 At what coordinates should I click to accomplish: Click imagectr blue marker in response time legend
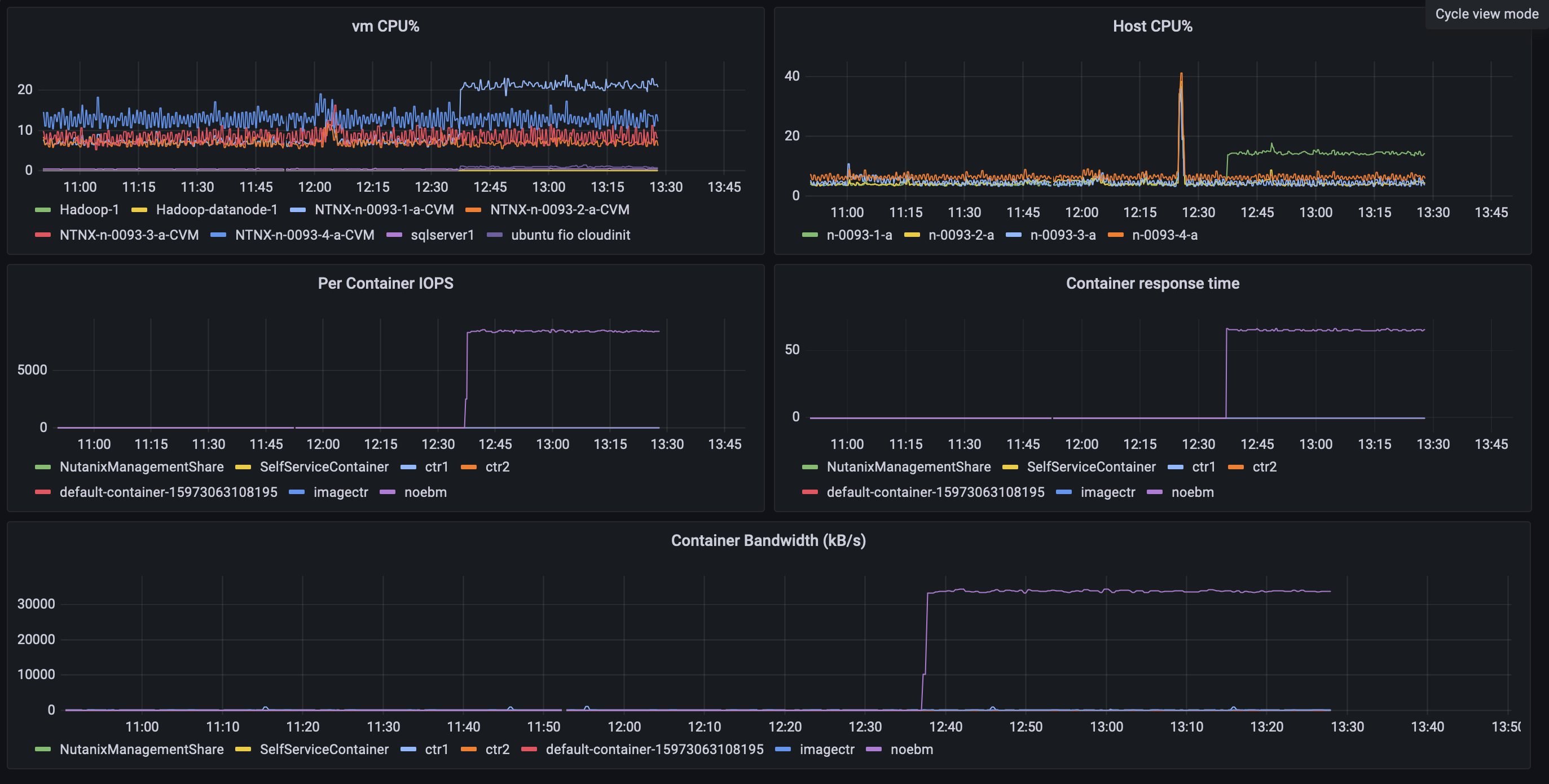(x=1064, y=492)
